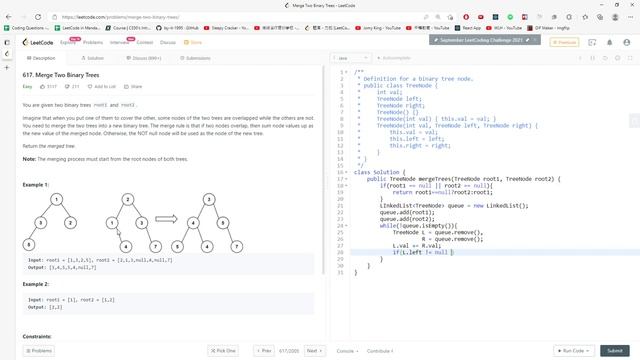This screenshot has height=360, width=640.
Task: Open the GitHub bookmark
Action: tap(178, 28)
